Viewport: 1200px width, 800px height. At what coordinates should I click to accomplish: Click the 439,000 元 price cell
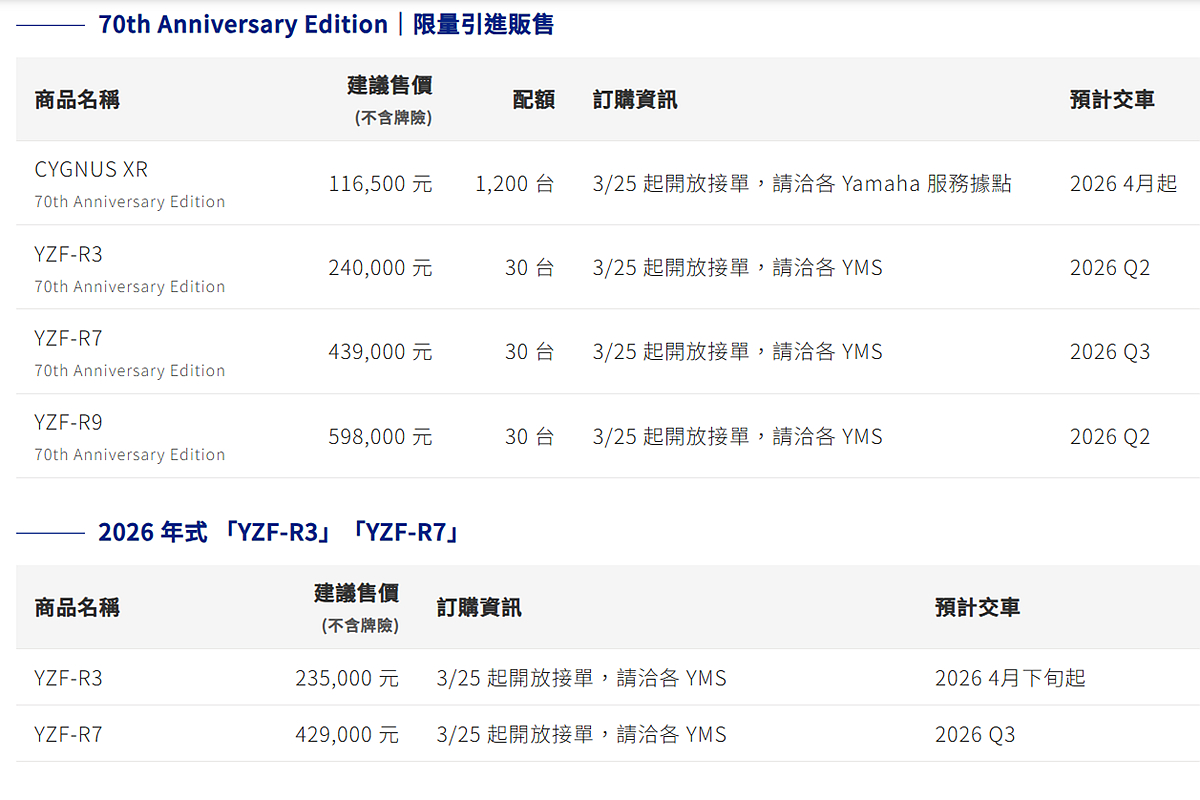[380, 352]
